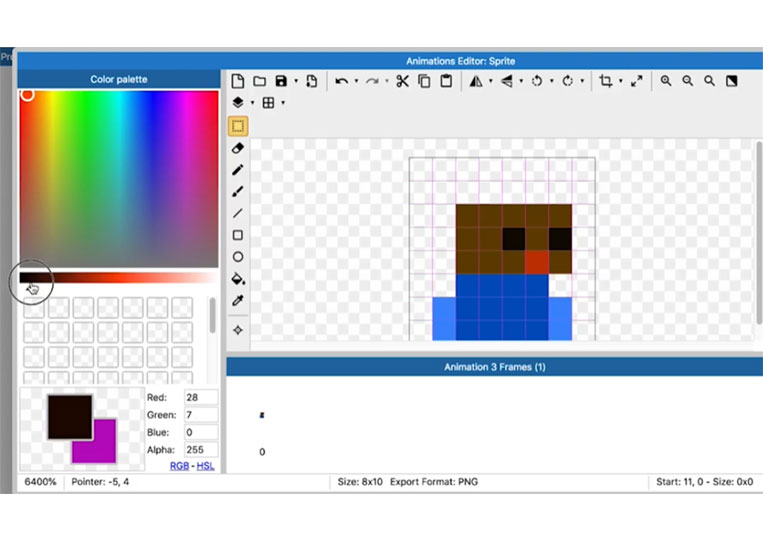Click the Redo arrow icon
Screen dimensions: 763x541
tap(372, 81)
